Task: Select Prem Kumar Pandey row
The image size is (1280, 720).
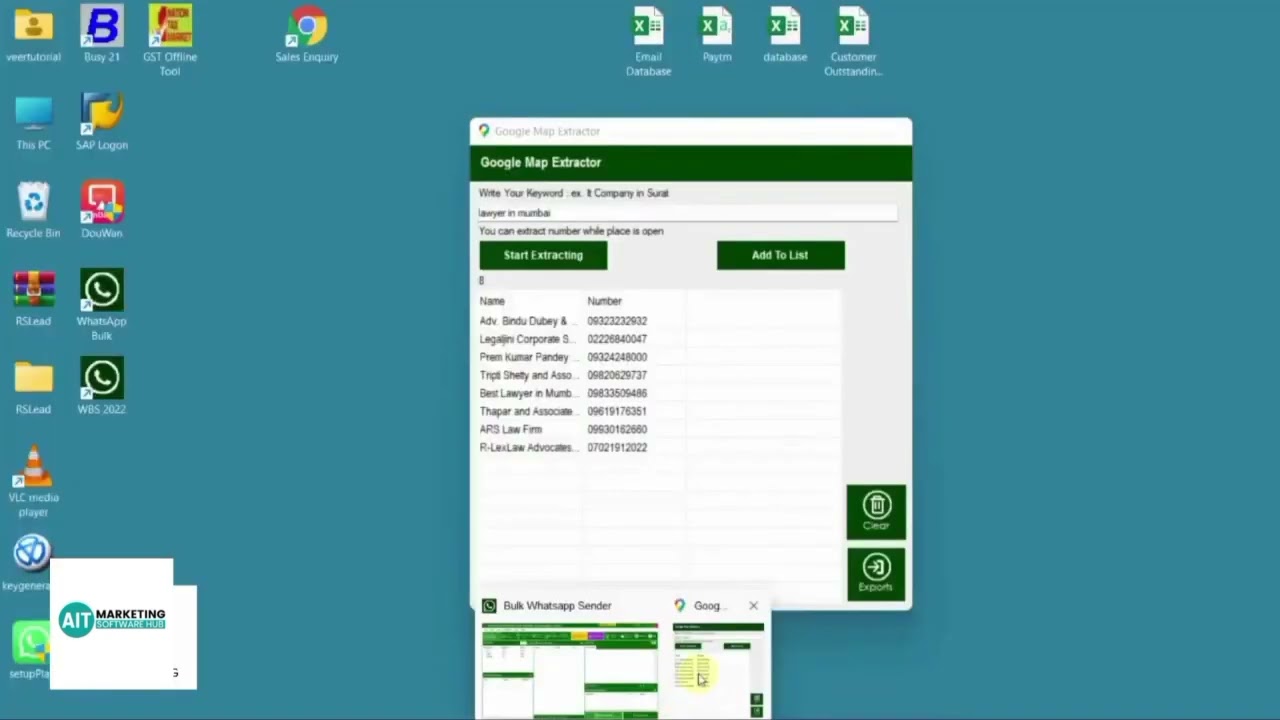Action: point(660,357)
